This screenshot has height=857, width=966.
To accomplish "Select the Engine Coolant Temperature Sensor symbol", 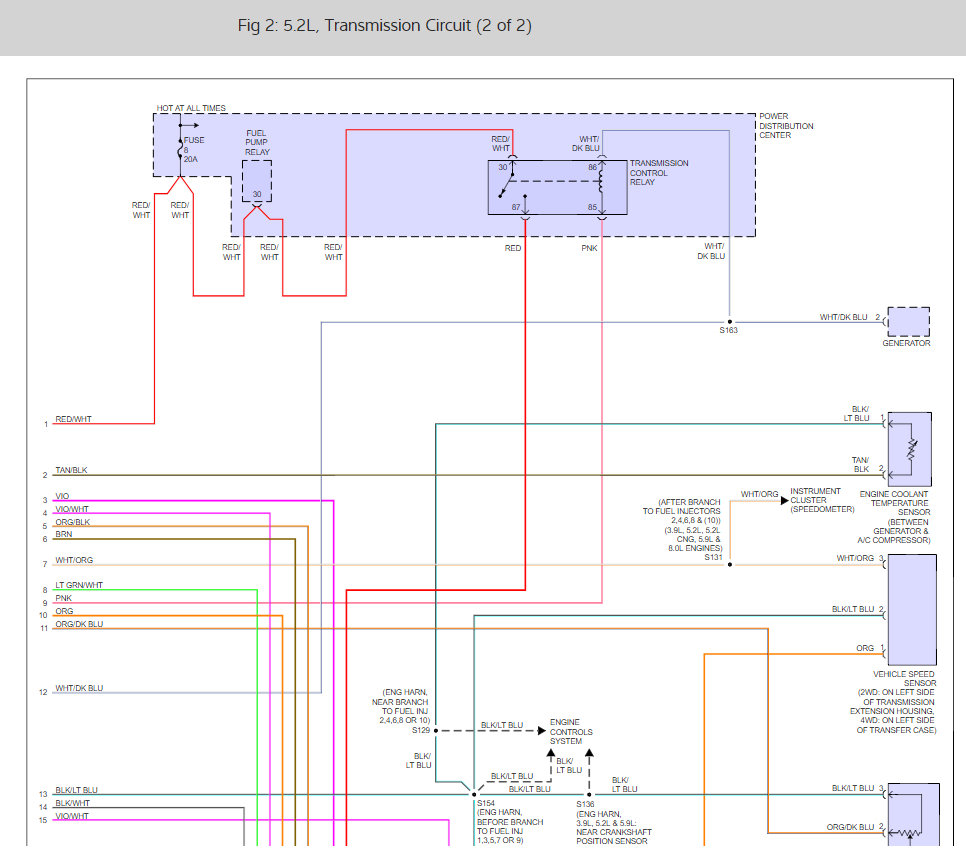I will [x=911, y=448].
